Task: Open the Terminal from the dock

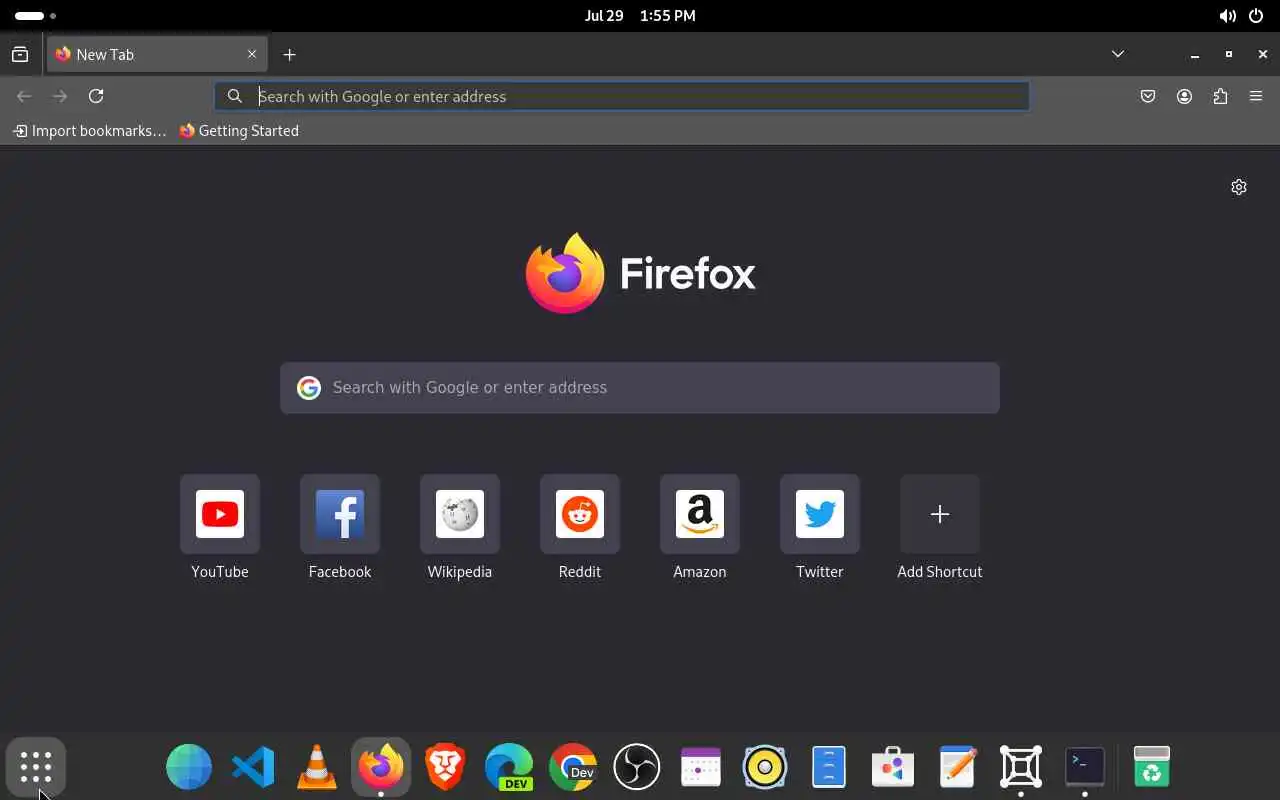Action: [x=1085, y=767]
